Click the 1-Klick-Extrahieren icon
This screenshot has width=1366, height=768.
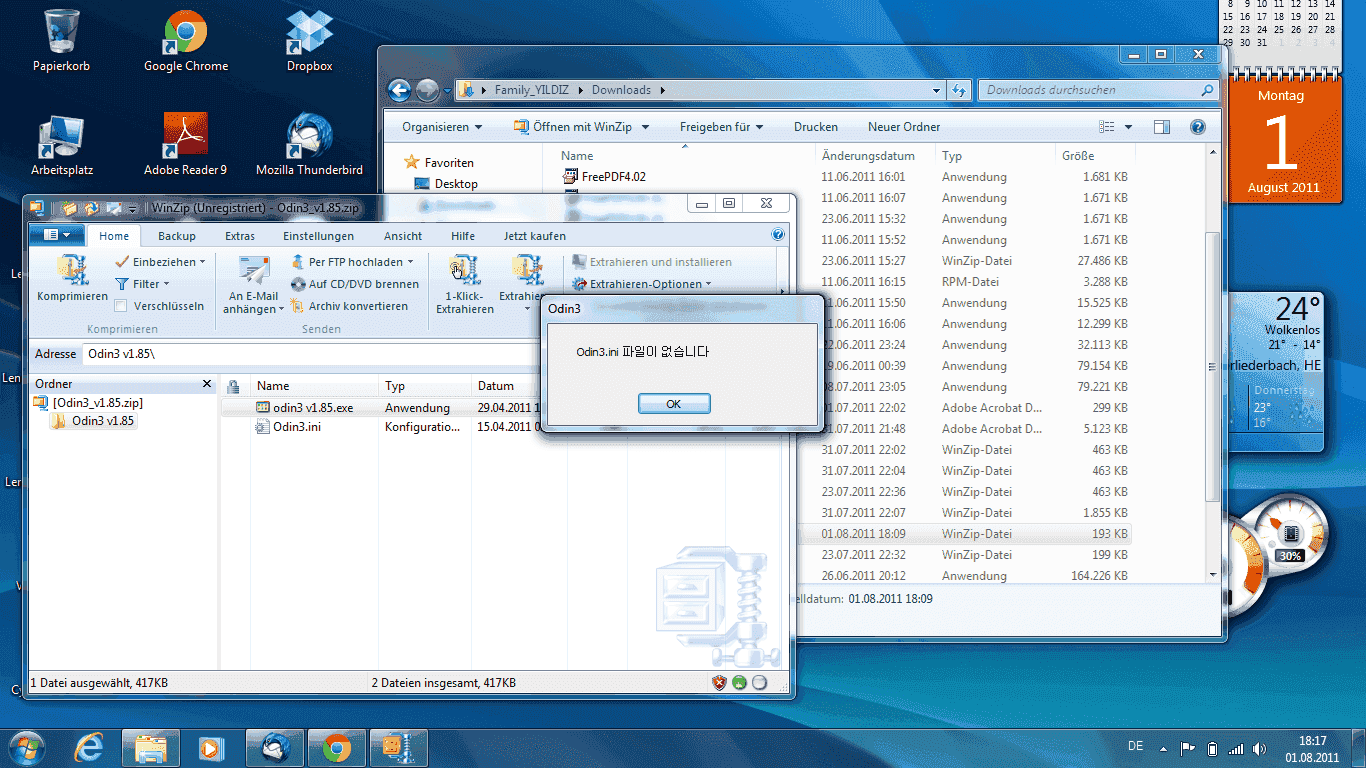[464, 271]
